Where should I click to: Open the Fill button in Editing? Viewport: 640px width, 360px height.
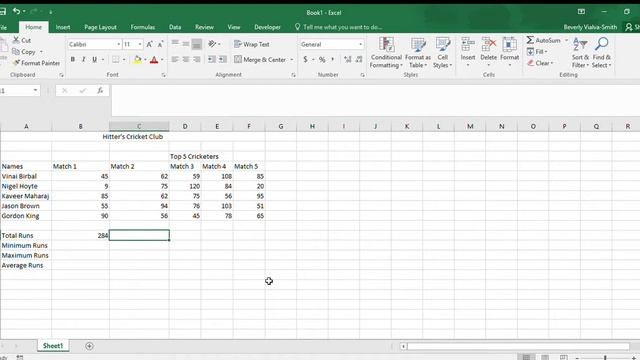(x=536, y=52)
